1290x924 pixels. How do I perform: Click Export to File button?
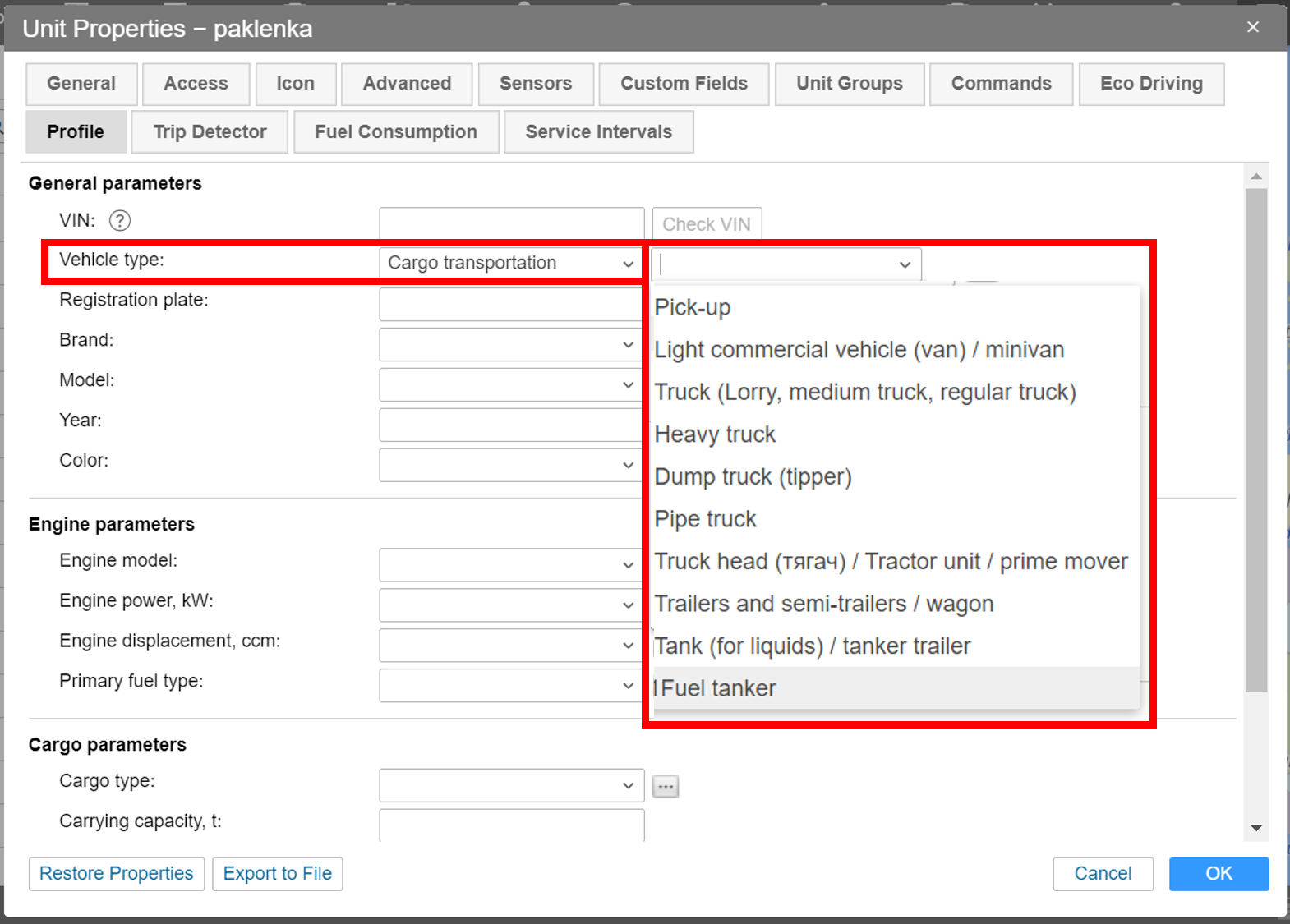[x=277, y=874]
